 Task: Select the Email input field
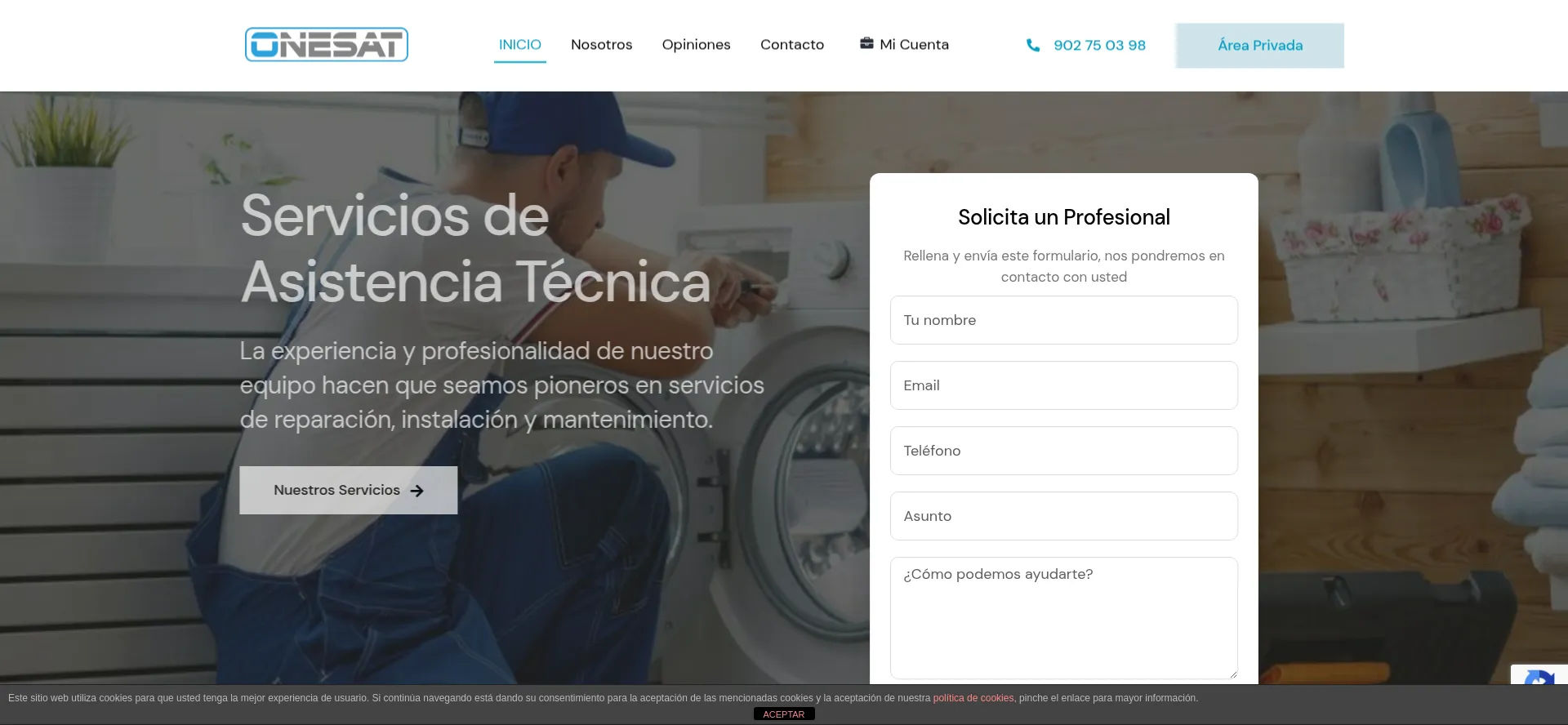pos(1063,385)
